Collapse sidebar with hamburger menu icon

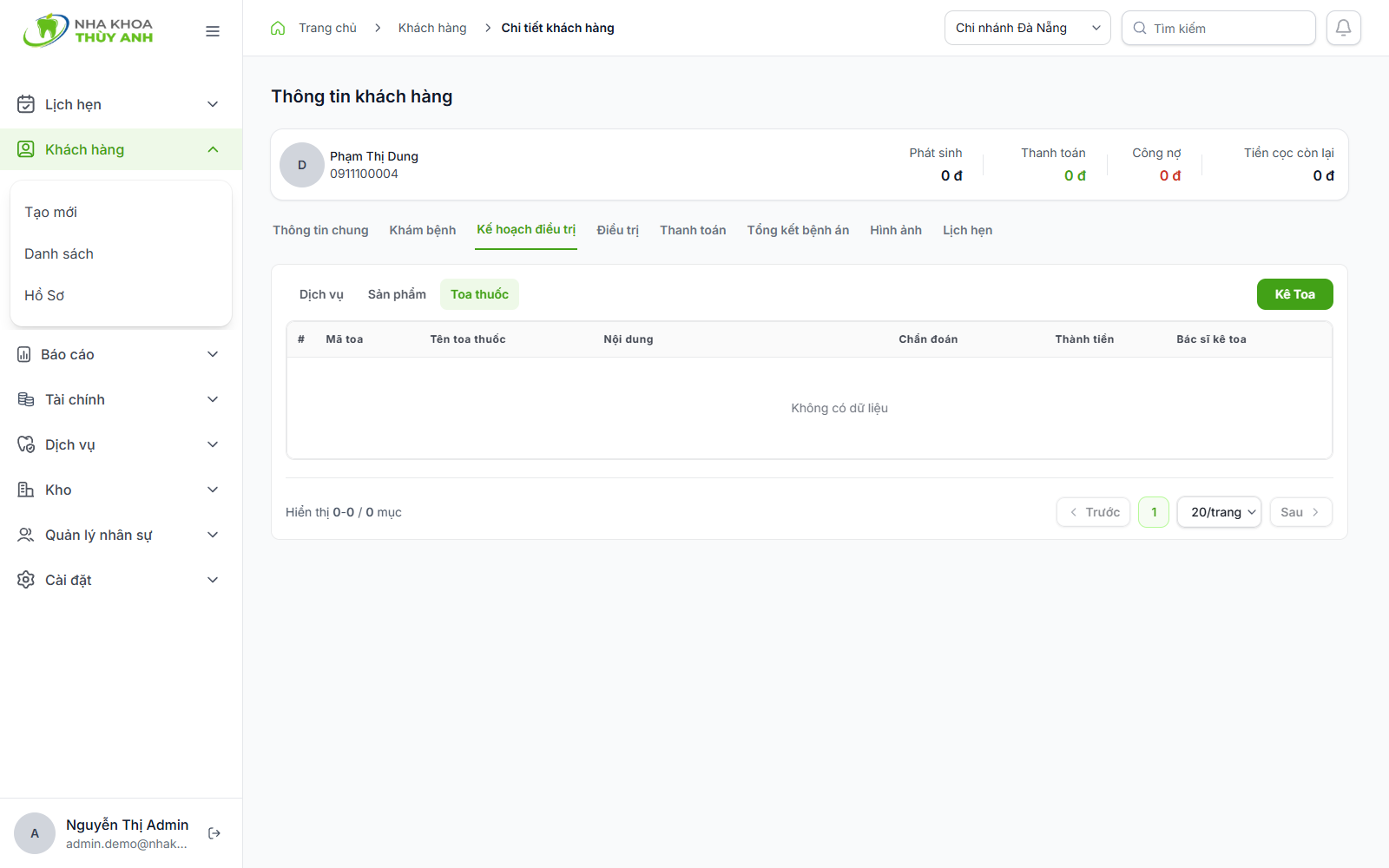pos(213,31)
